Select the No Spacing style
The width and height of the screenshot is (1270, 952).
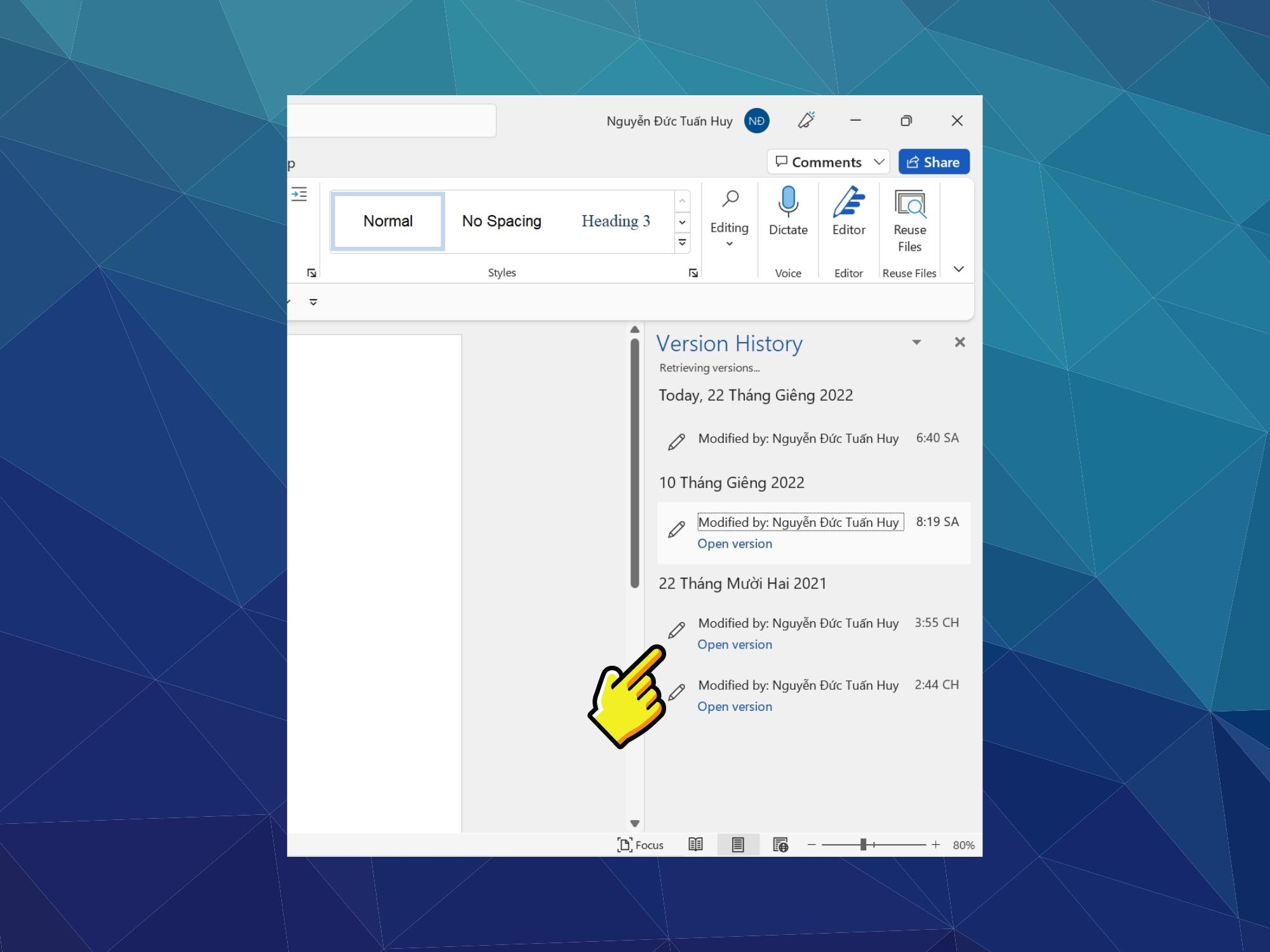[500, 220]
